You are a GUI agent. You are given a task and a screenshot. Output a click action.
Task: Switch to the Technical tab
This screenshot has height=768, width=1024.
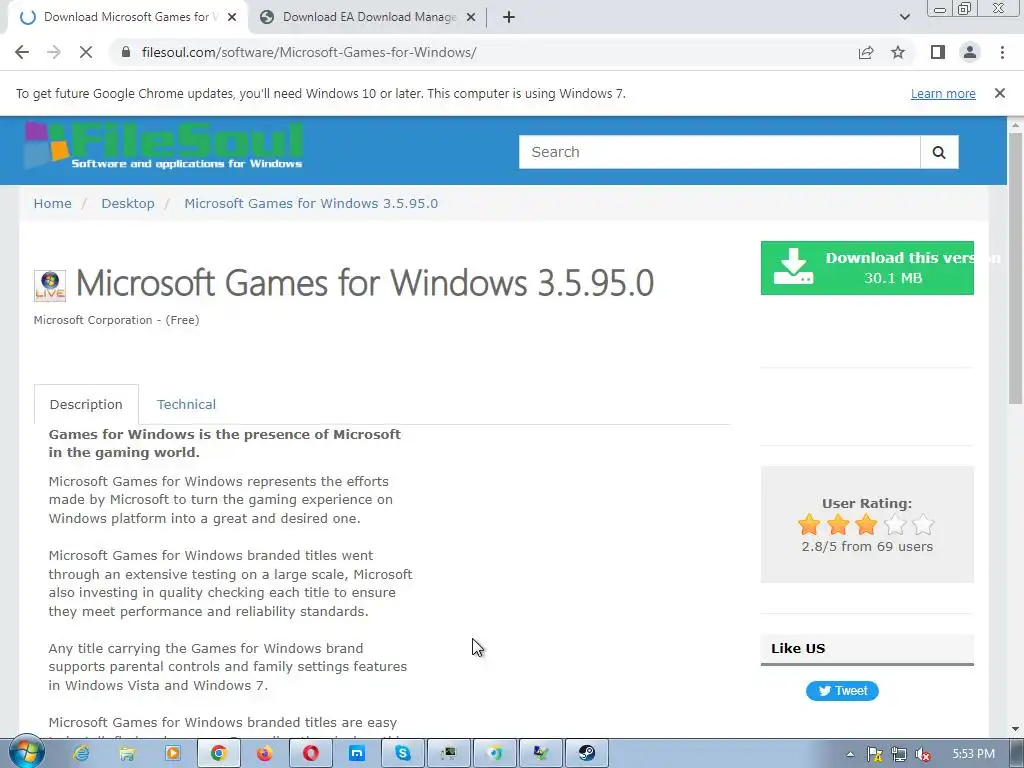pyautogui.click(x=186, y=404)
